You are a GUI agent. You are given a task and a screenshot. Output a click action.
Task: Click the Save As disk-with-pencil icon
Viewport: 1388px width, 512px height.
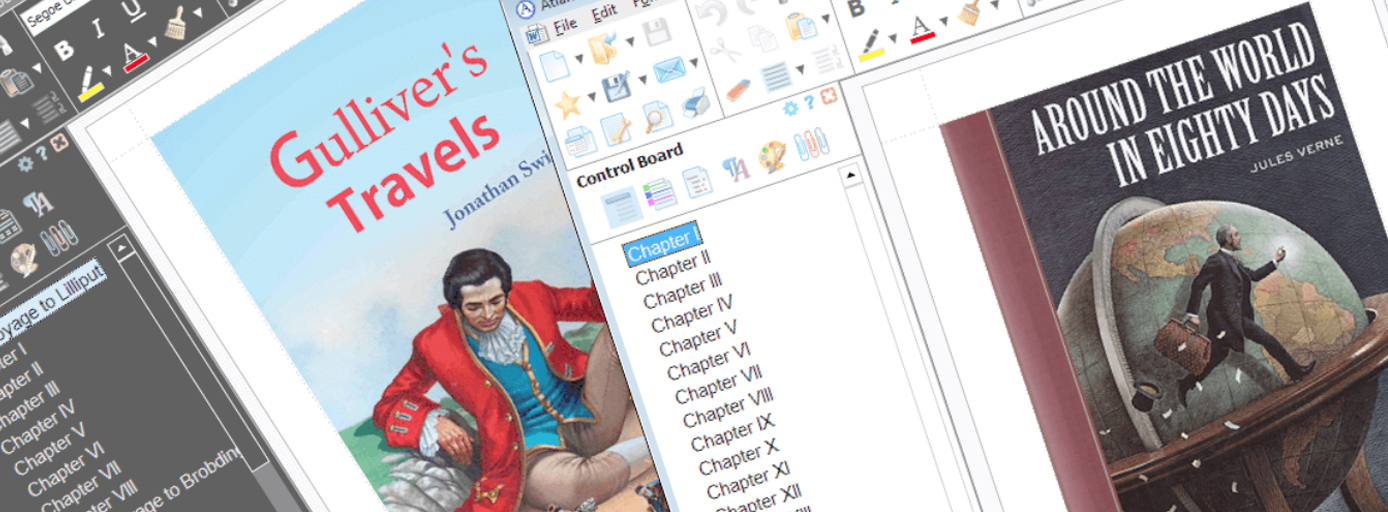616,88
